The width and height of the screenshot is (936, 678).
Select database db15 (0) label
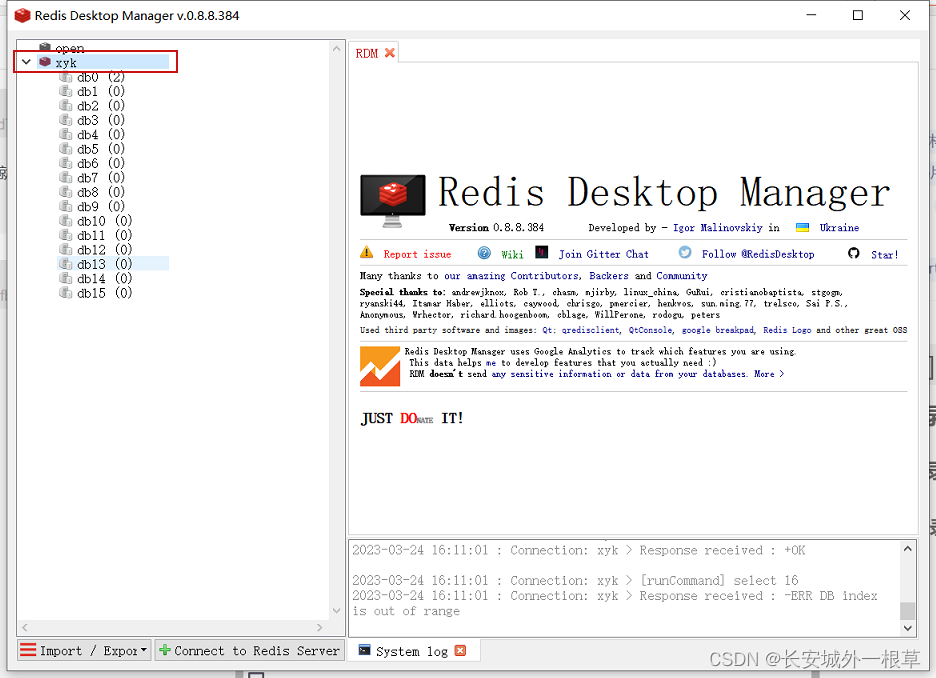(x=104, y=293)
